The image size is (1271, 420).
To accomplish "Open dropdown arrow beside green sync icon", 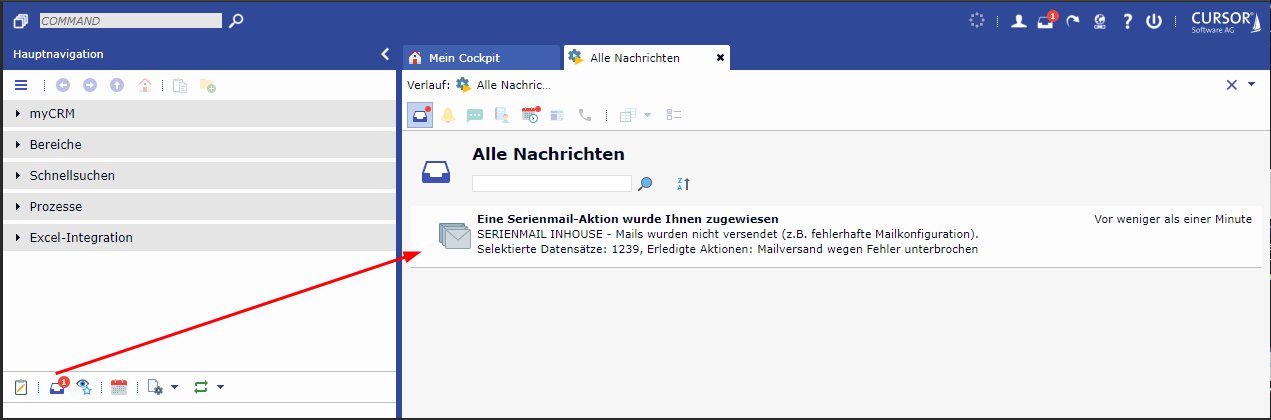I will [220, 387].
